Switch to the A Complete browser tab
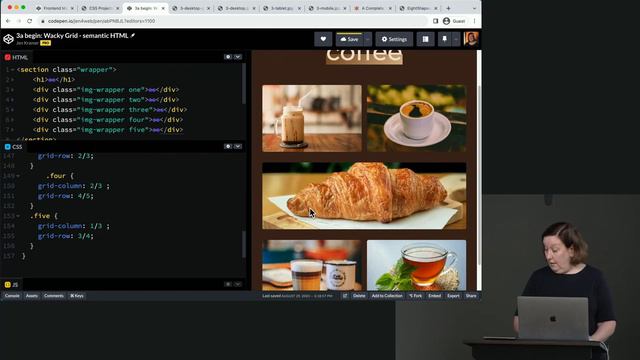This screenshot has height=360, width=640. [x=373, y=8]
